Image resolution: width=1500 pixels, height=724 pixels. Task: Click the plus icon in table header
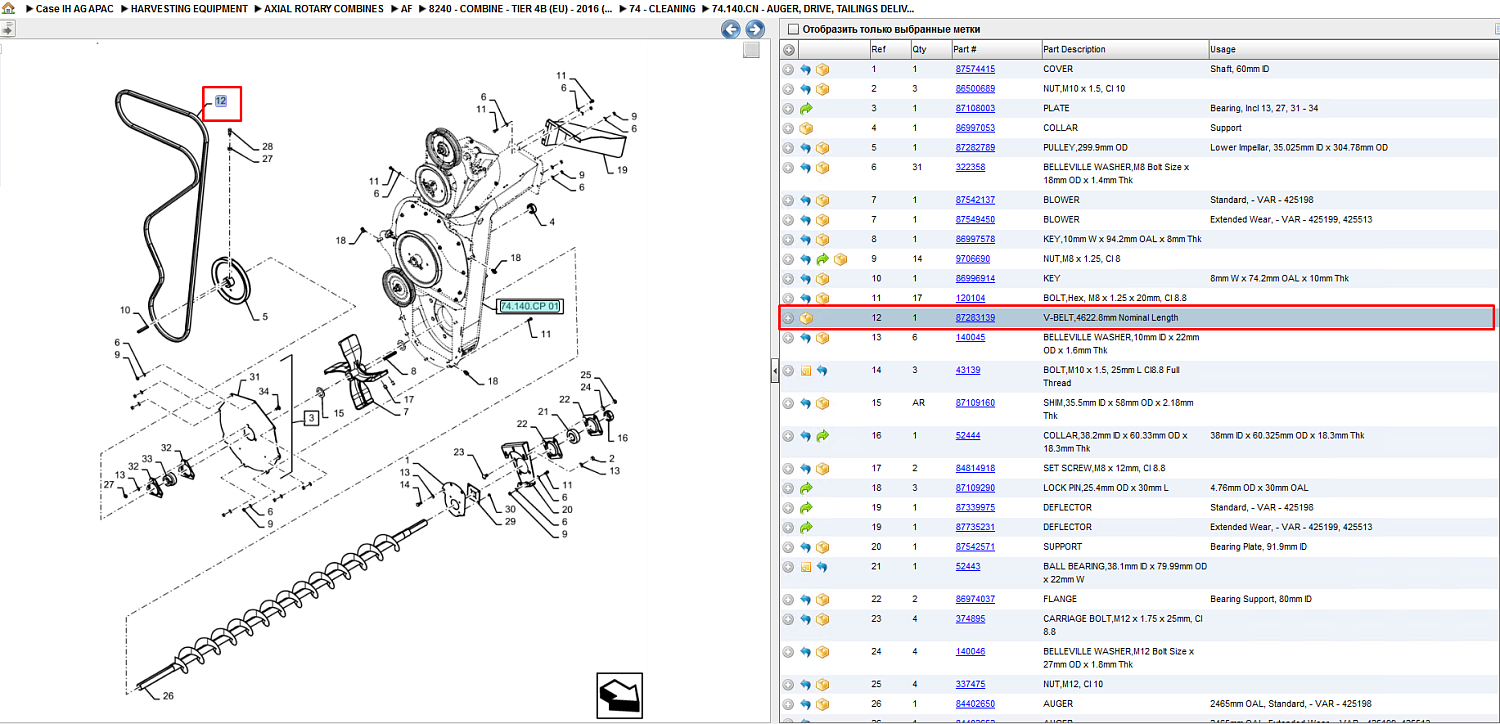(x=788, y=50)
